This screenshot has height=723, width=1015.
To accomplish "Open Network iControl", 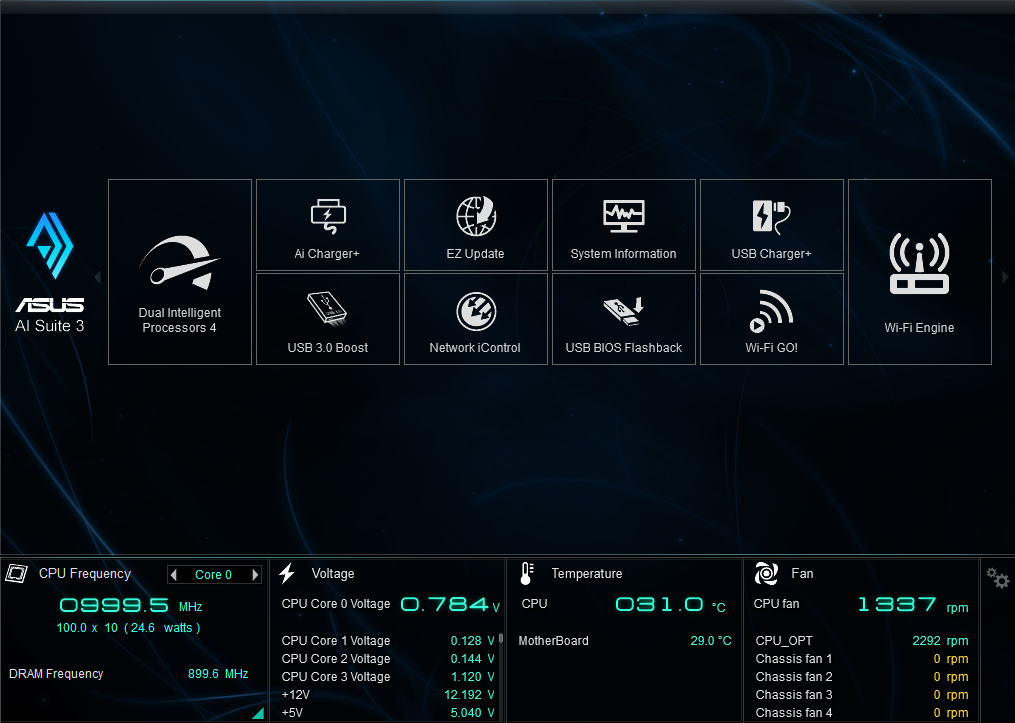I will tap(475, 319).
